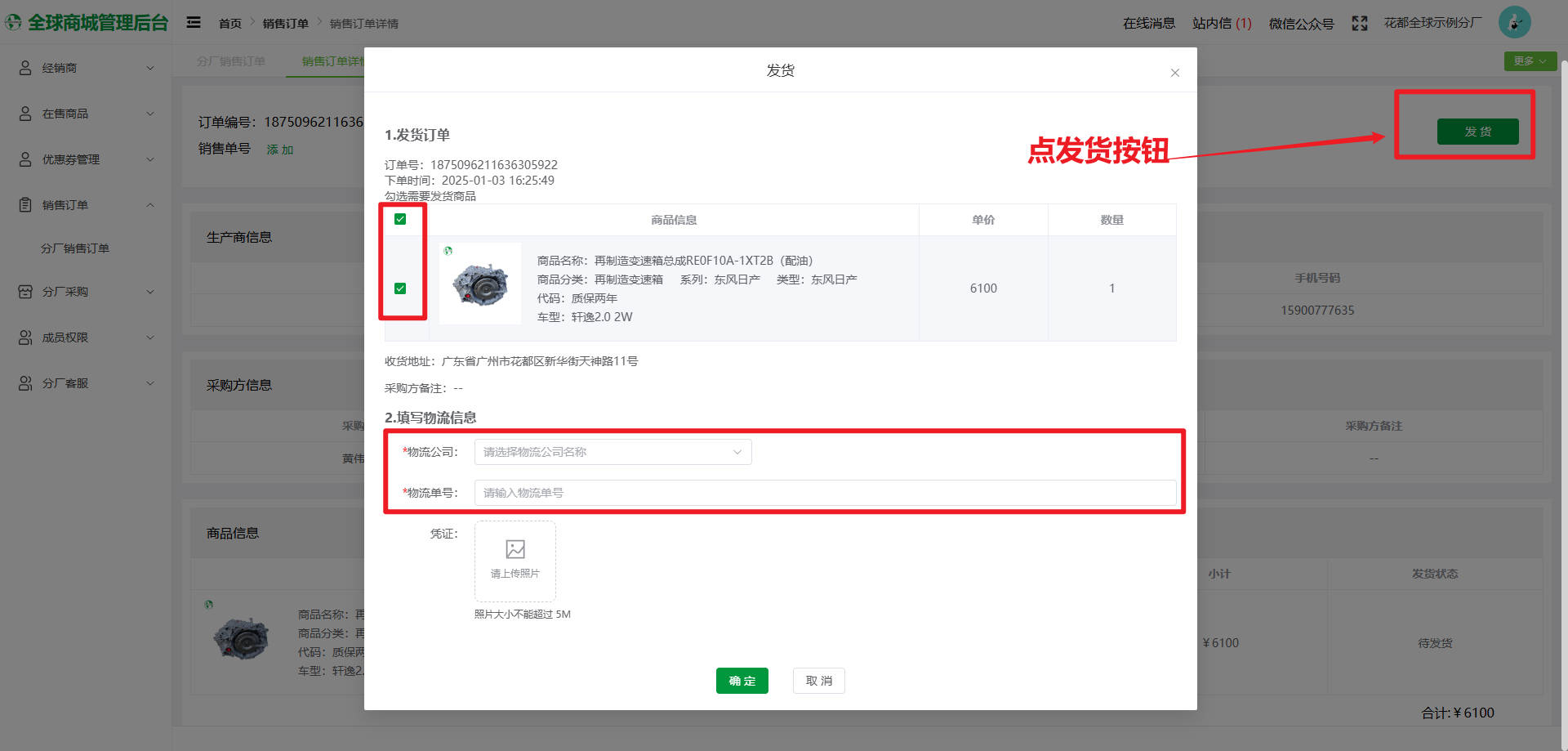Click the 确定 confirm button
Viewport: 1568px width, 751px height.
click(742, 680)
